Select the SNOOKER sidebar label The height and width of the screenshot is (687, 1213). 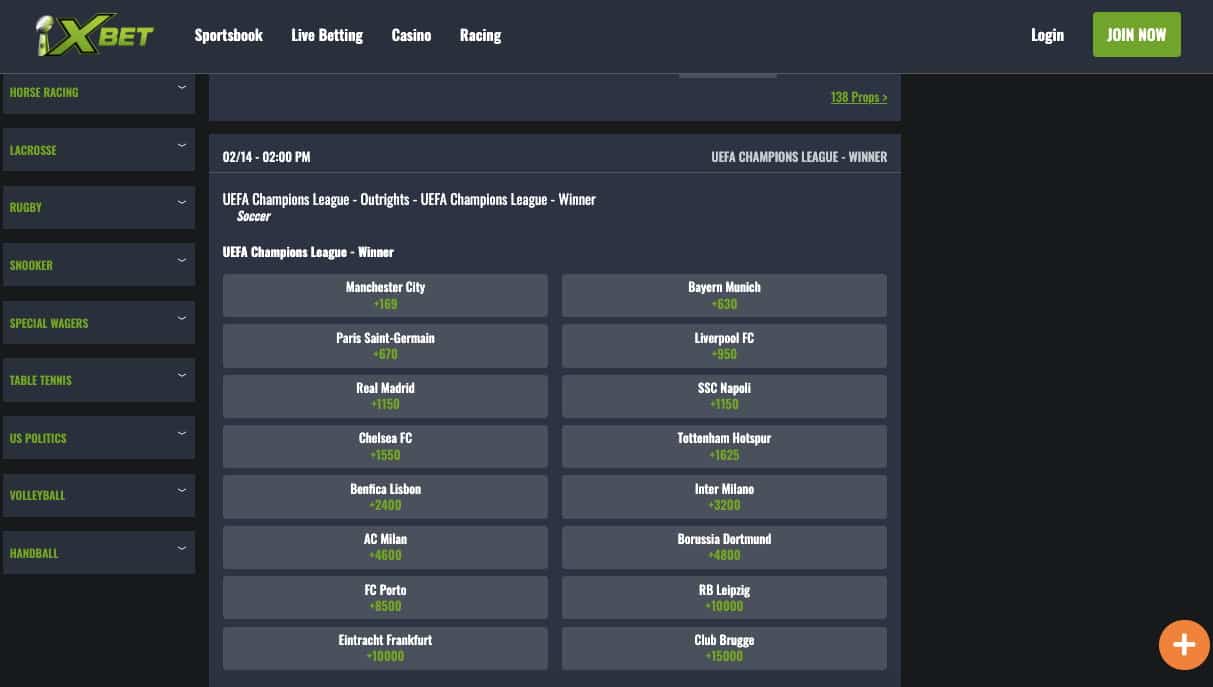31,265
